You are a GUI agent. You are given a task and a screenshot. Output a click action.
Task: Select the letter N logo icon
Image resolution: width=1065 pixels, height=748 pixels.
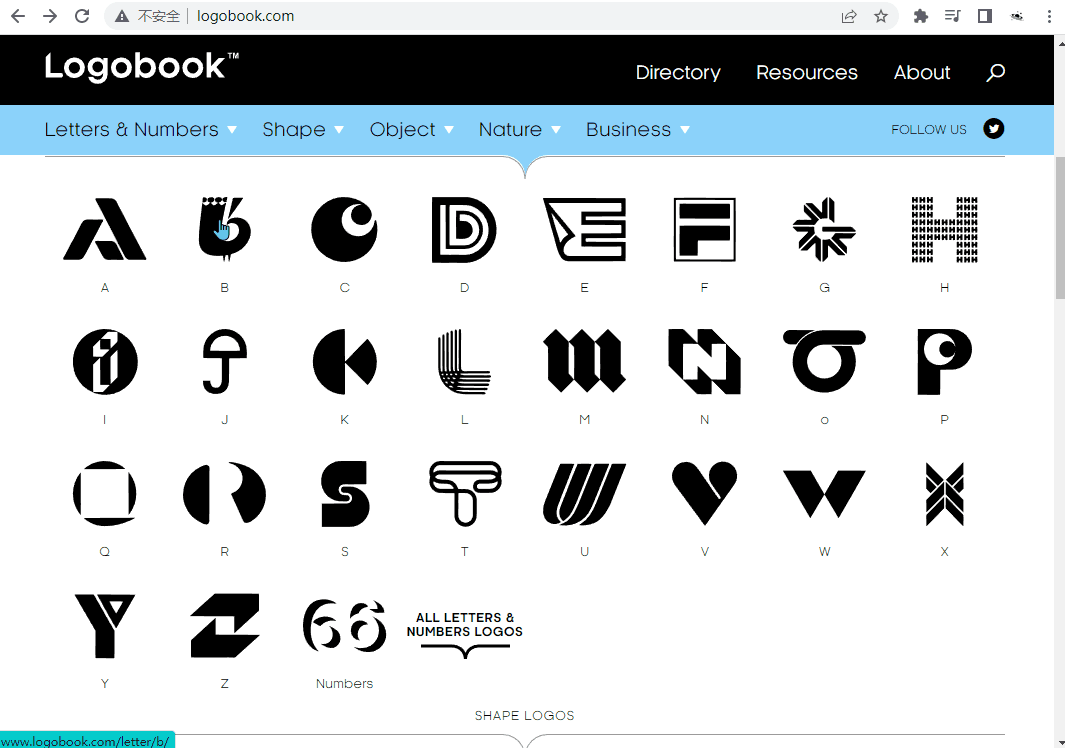[704, 361]
